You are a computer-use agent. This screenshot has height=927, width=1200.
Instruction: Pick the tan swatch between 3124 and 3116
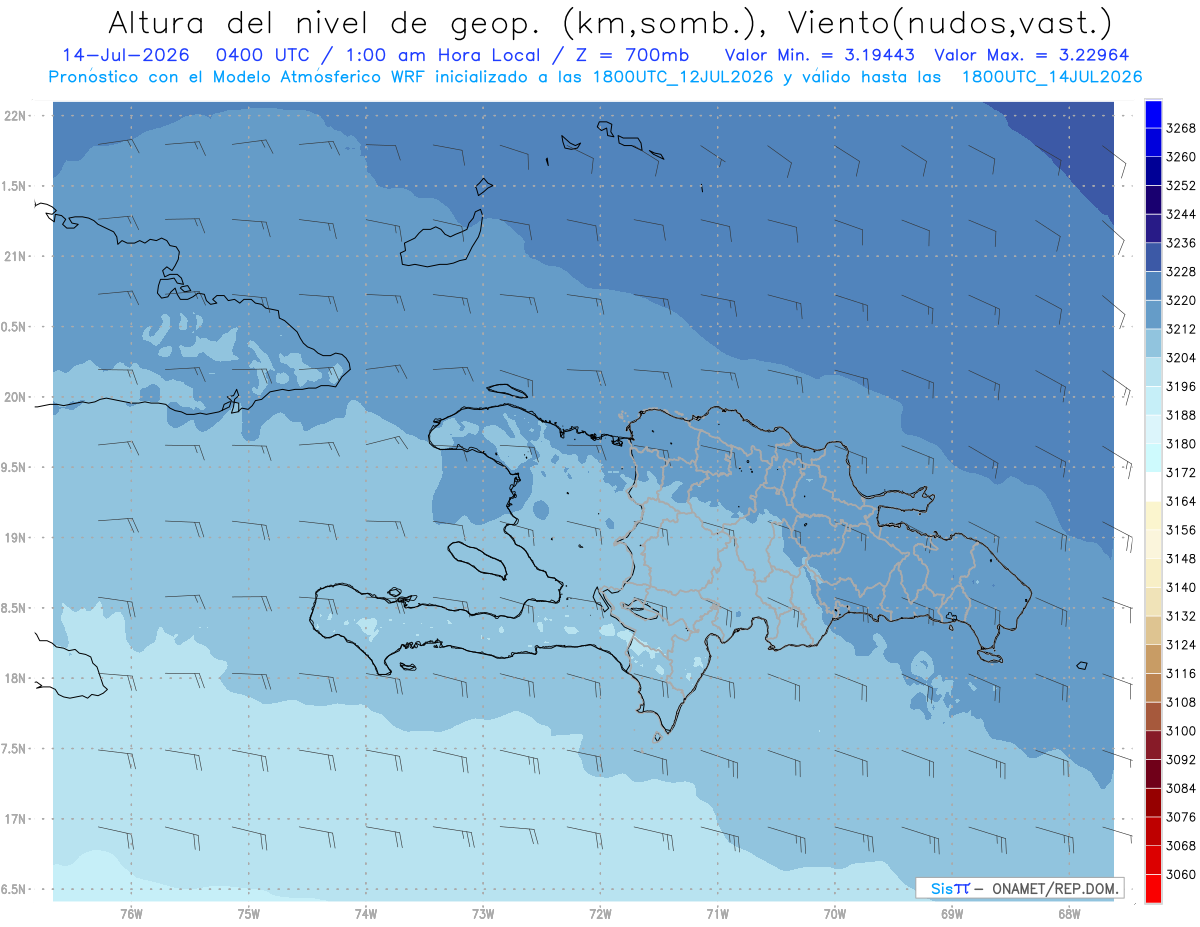point(1153,659)
